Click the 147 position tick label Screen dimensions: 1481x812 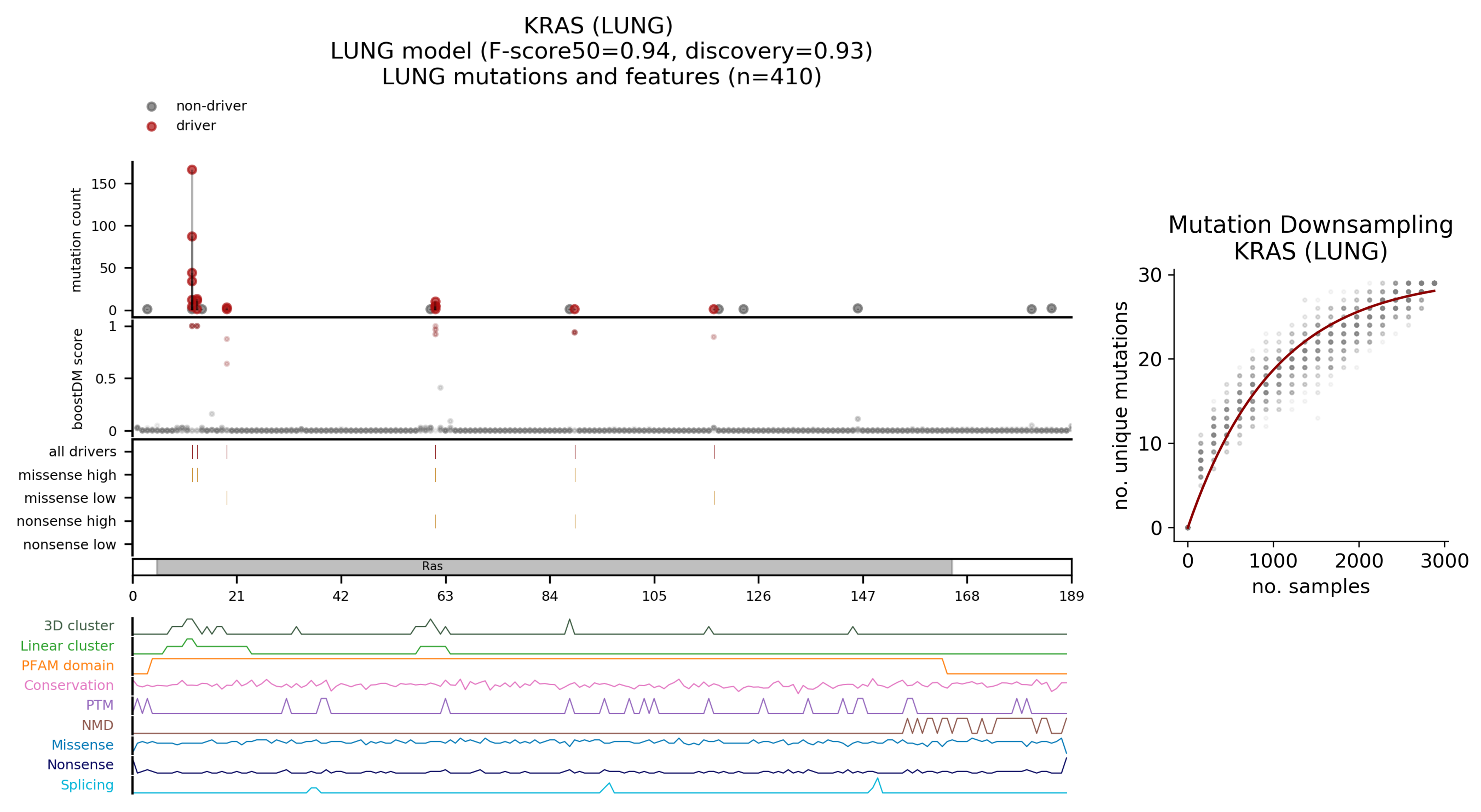[863, 596]
